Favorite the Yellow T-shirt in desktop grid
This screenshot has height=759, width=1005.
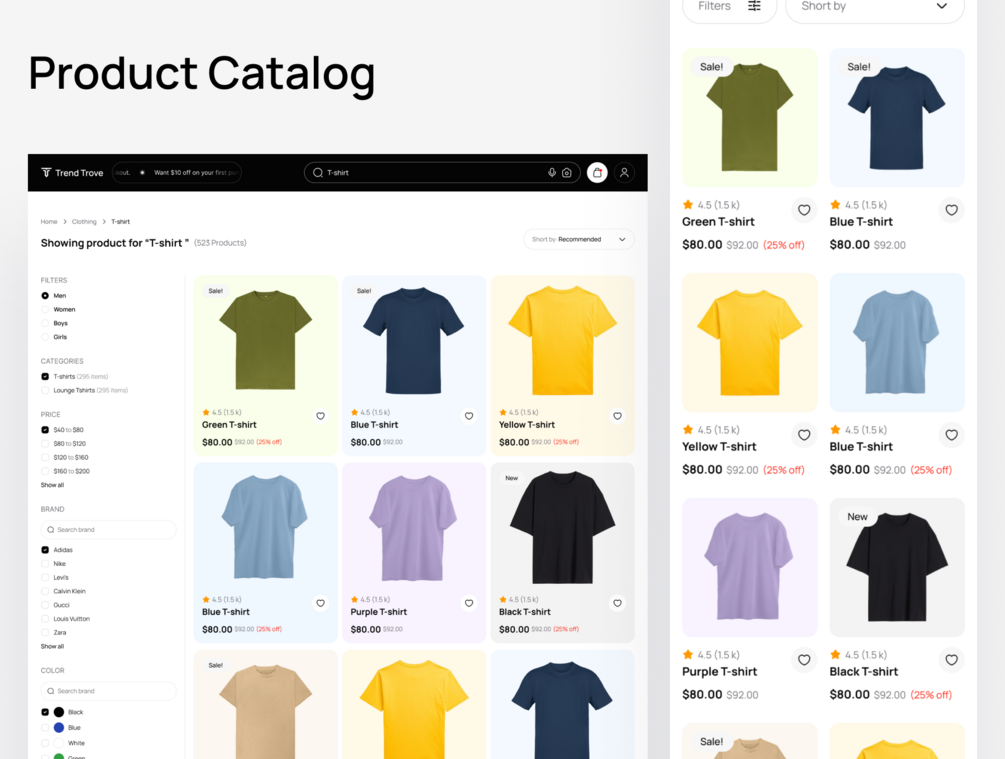[x=617, y=416]
